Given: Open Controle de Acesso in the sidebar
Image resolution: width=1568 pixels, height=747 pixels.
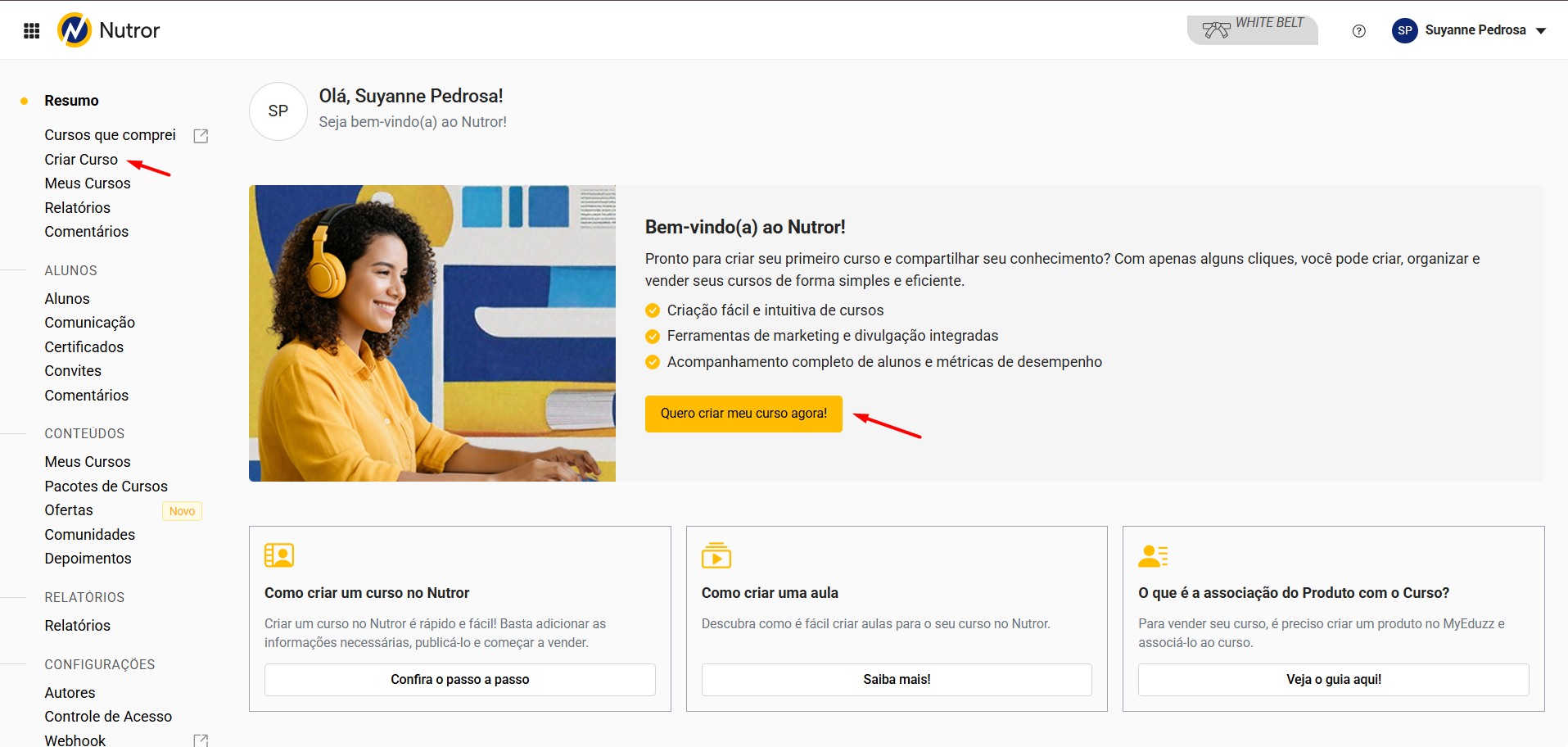Looking at the screenshot, I should coord(108,717).
